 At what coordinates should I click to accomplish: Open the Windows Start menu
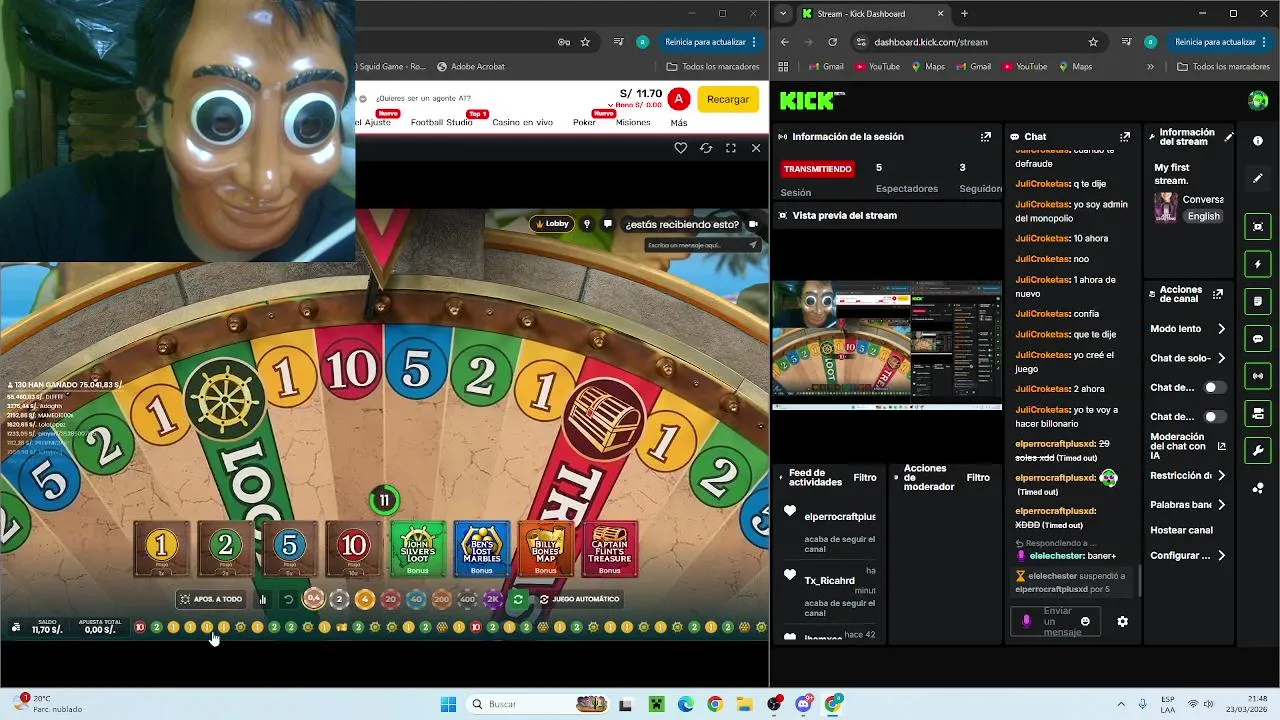(448, 704)
